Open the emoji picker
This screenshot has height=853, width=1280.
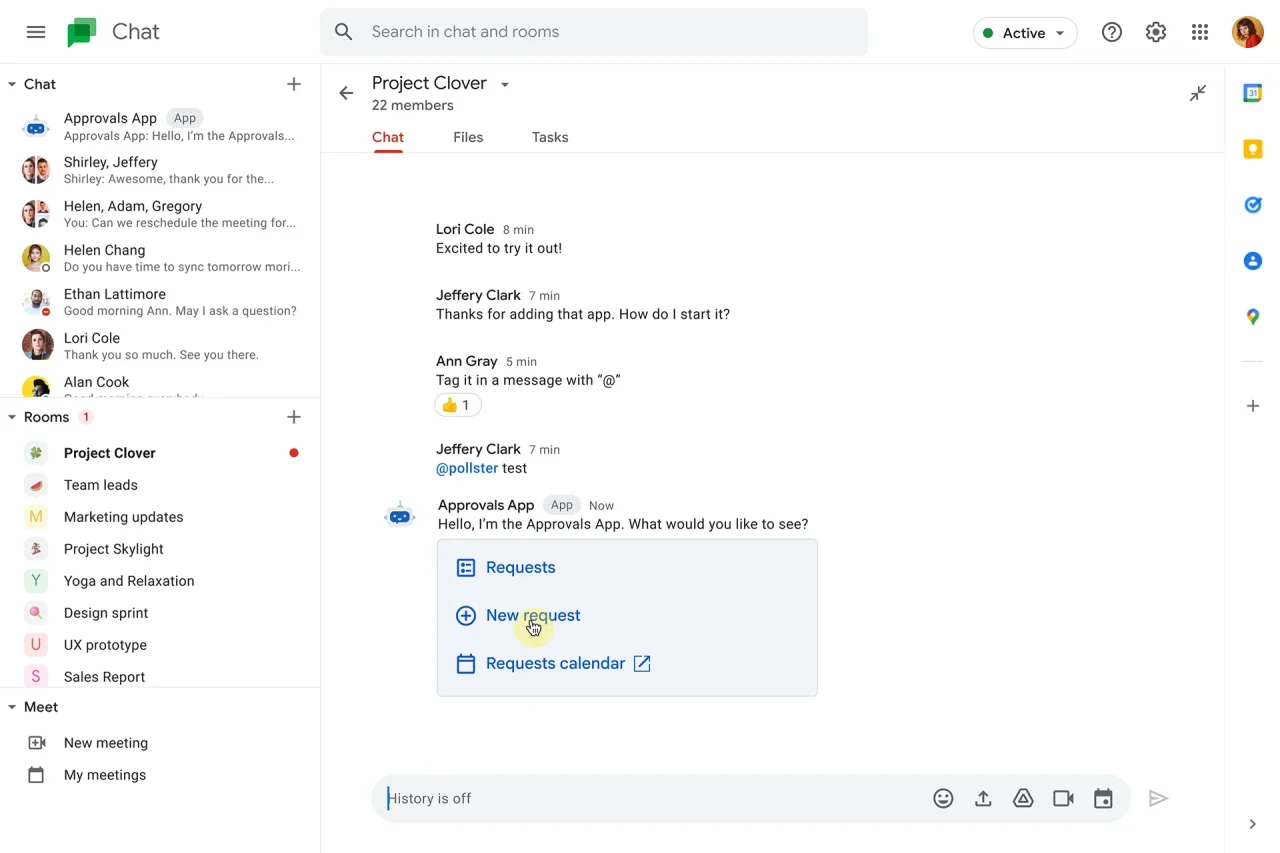pos(943,798)
